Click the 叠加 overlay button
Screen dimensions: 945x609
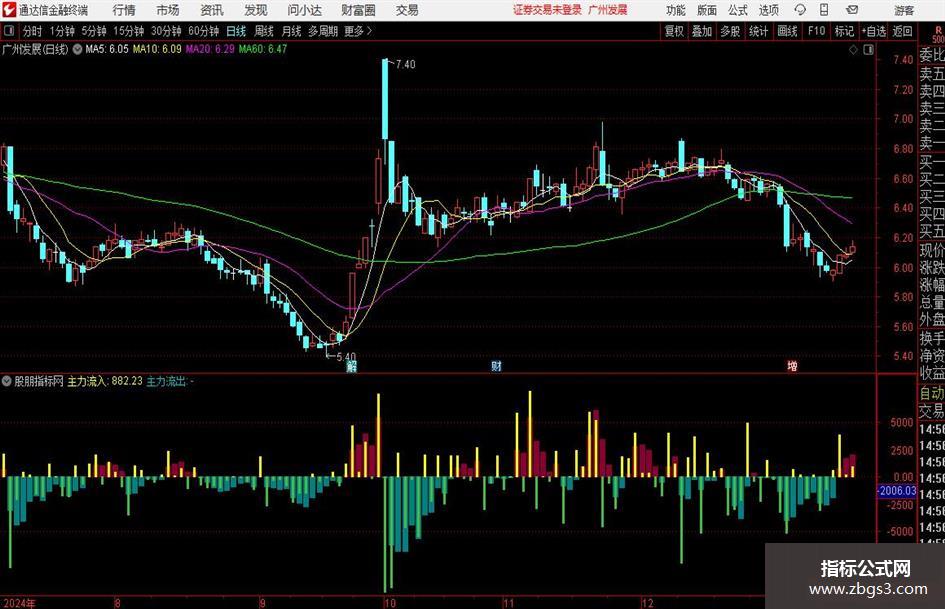coord(702,31)
